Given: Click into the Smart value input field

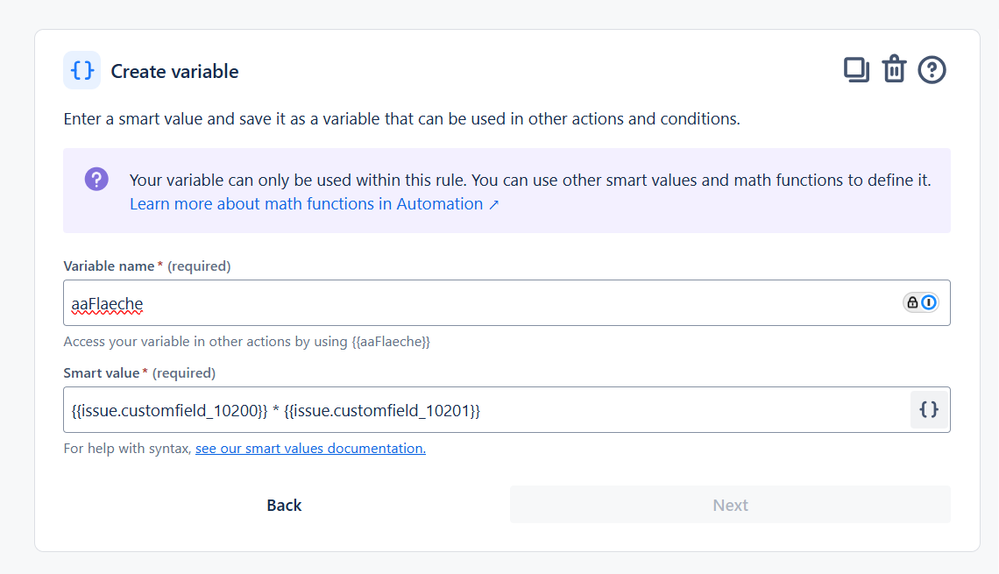Looking at the screenshot, I should click(x=480, y=410).
